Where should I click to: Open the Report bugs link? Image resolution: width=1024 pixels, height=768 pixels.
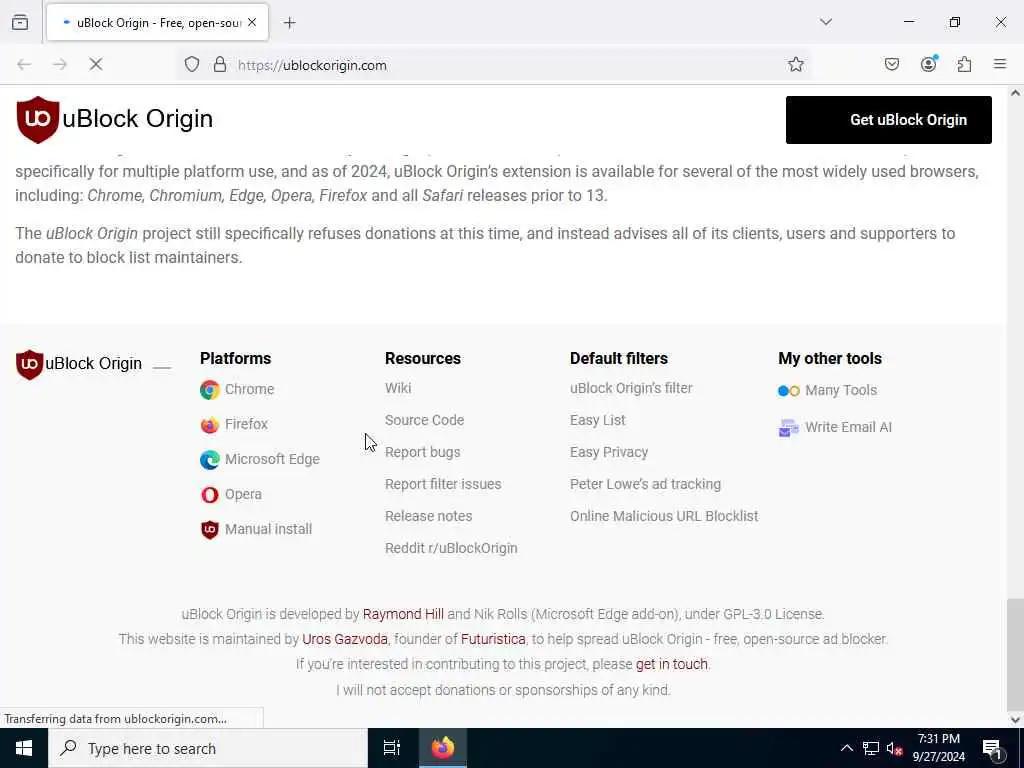click(423, 452)
